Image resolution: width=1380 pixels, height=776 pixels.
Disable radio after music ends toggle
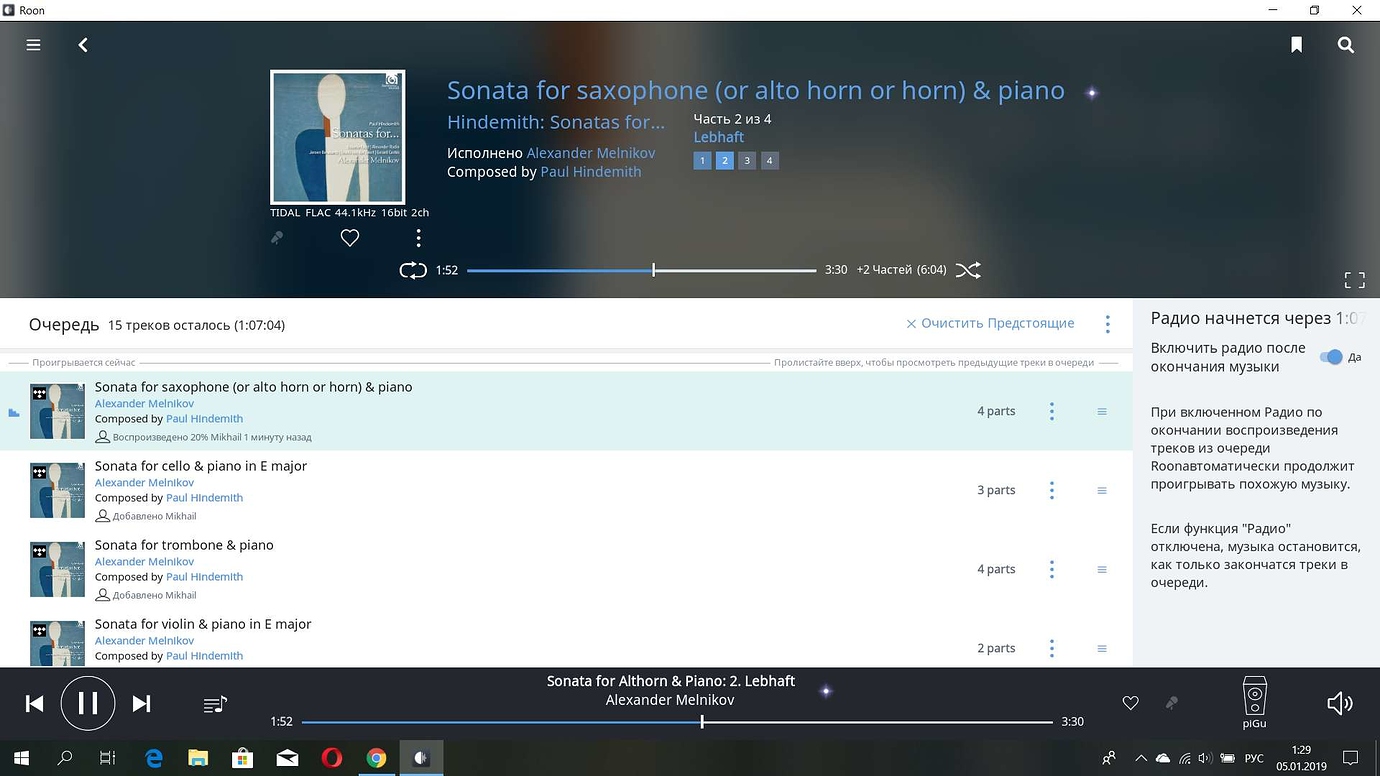(1330, 357)
